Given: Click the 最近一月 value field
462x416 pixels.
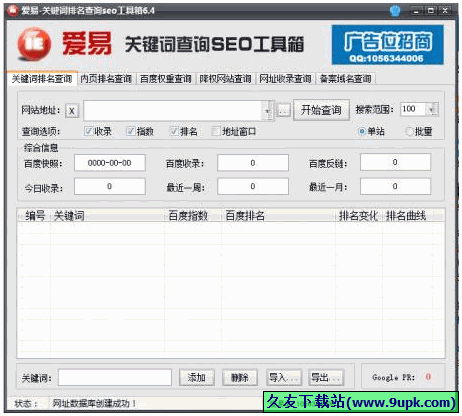Looking at the screenshot, I should 395,186.
